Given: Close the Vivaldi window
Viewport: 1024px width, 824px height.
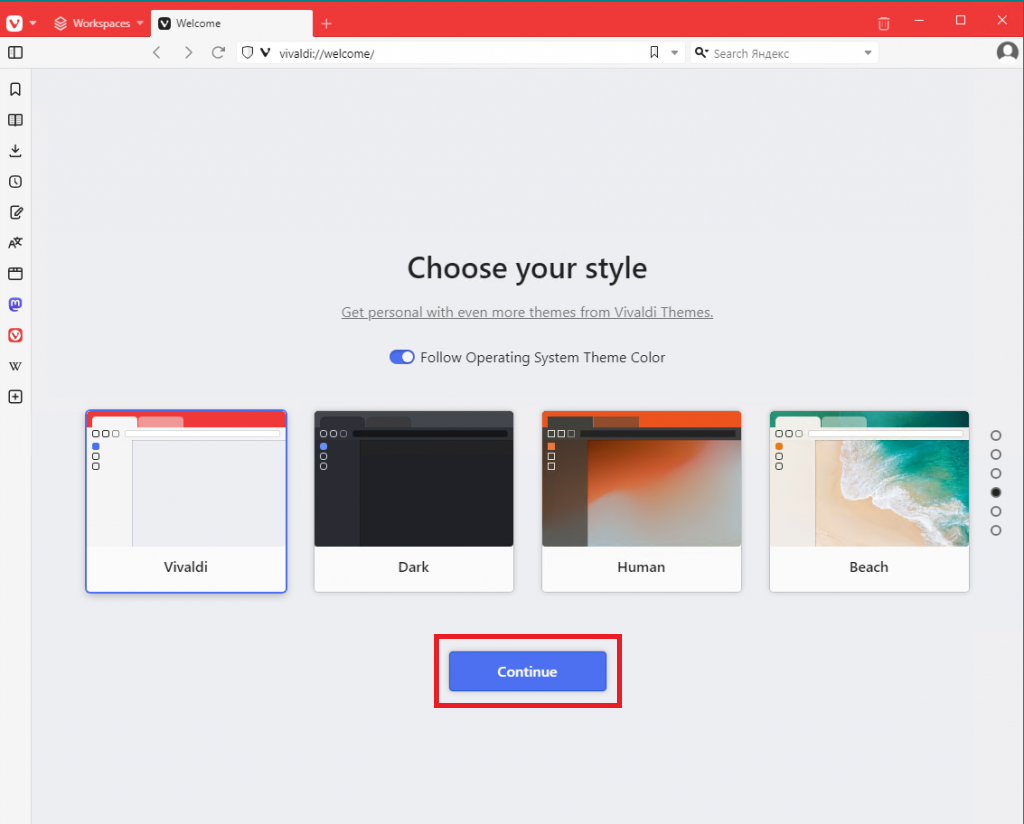Looking at the screenshot, I should (x=1002, y=20).
